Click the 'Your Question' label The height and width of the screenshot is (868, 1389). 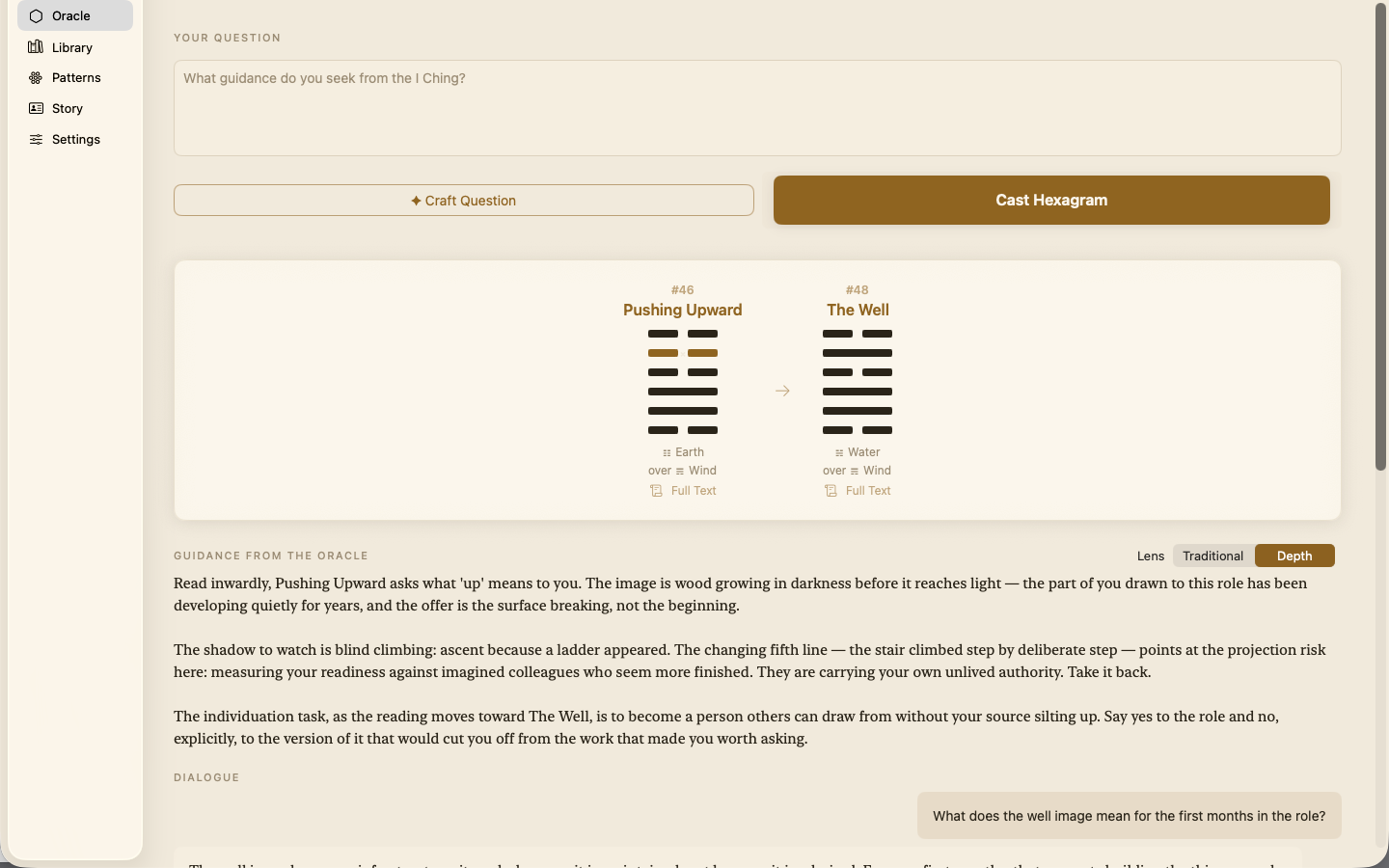point(228,38)
